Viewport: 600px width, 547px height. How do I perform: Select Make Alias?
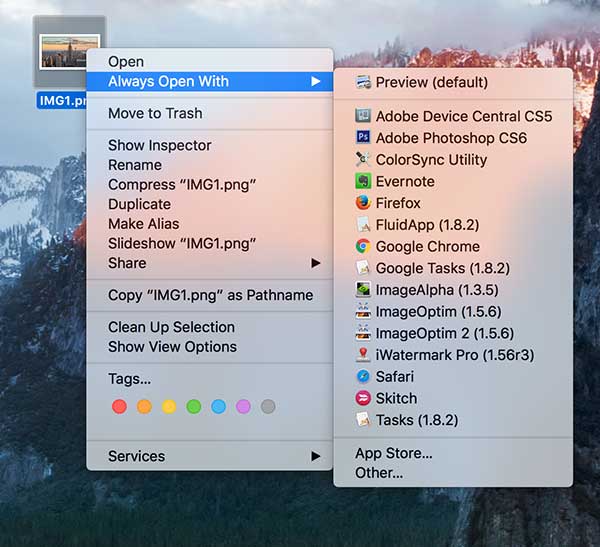coord(210,224)
